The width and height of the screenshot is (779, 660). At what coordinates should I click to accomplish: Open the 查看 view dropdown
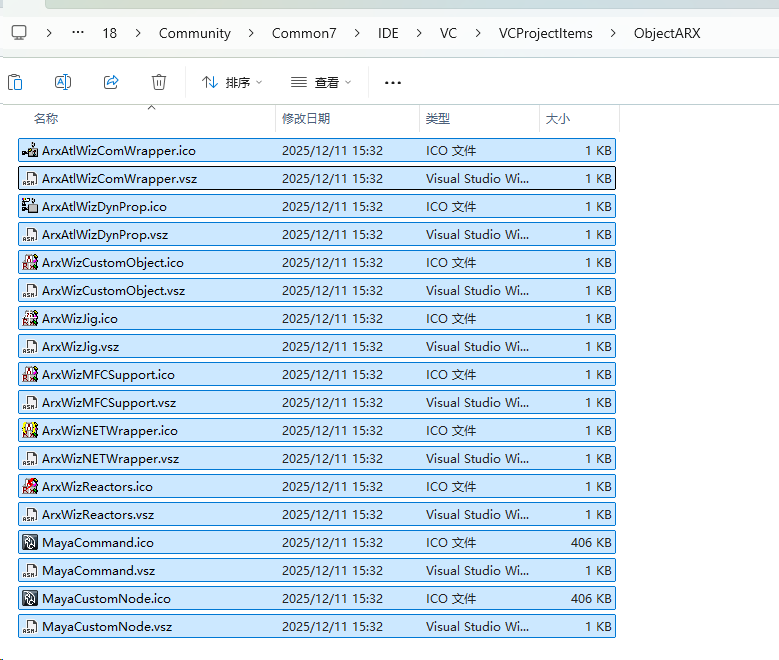click(x=320, y=82)
